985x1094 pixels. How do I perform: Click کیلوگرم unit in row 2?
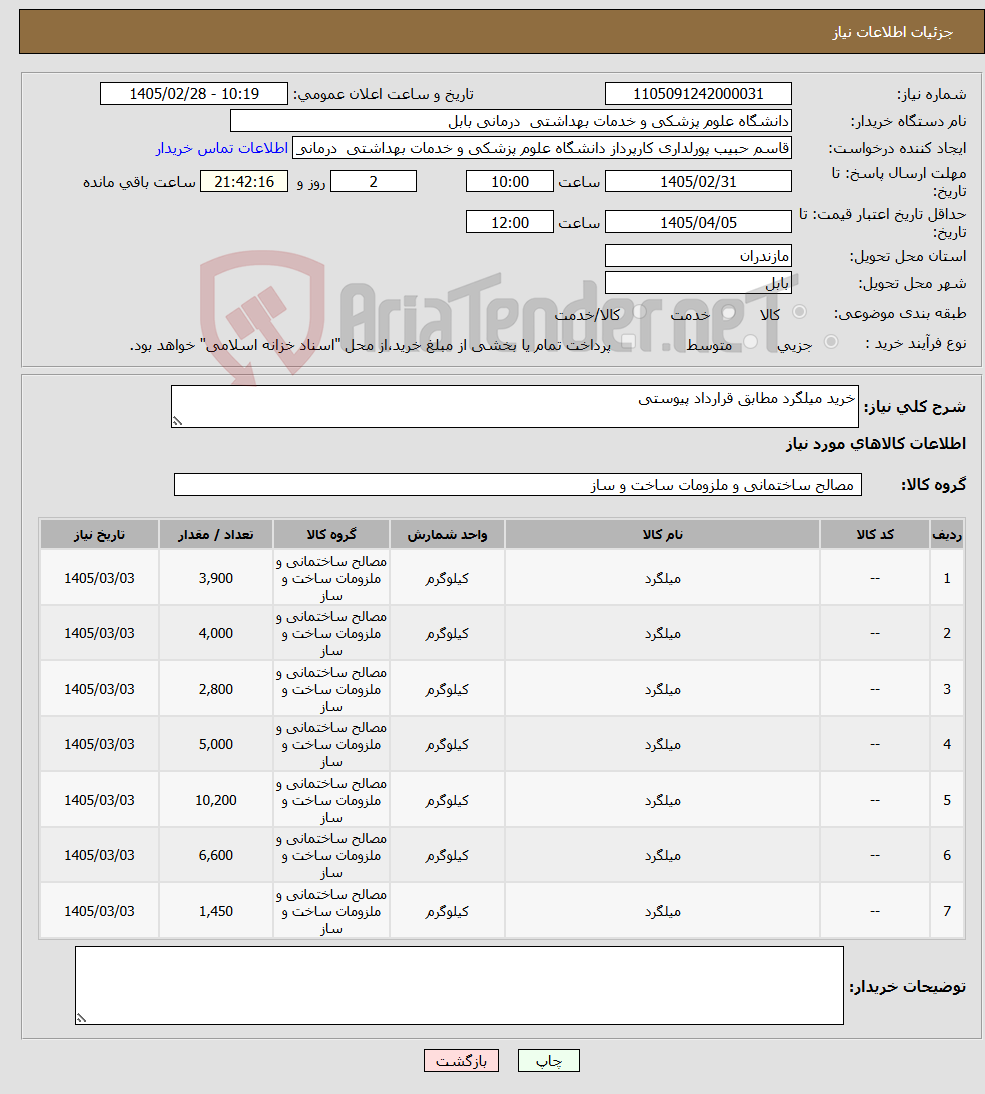tap(447, 634)
